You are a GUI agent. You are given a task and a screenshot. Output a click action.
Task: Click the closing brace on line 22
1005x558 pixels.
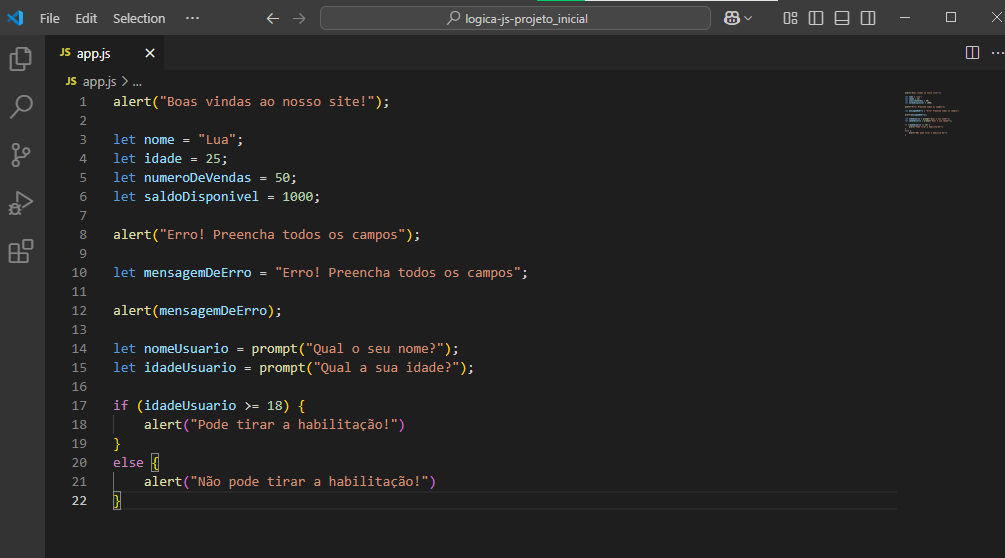(117, 500)
